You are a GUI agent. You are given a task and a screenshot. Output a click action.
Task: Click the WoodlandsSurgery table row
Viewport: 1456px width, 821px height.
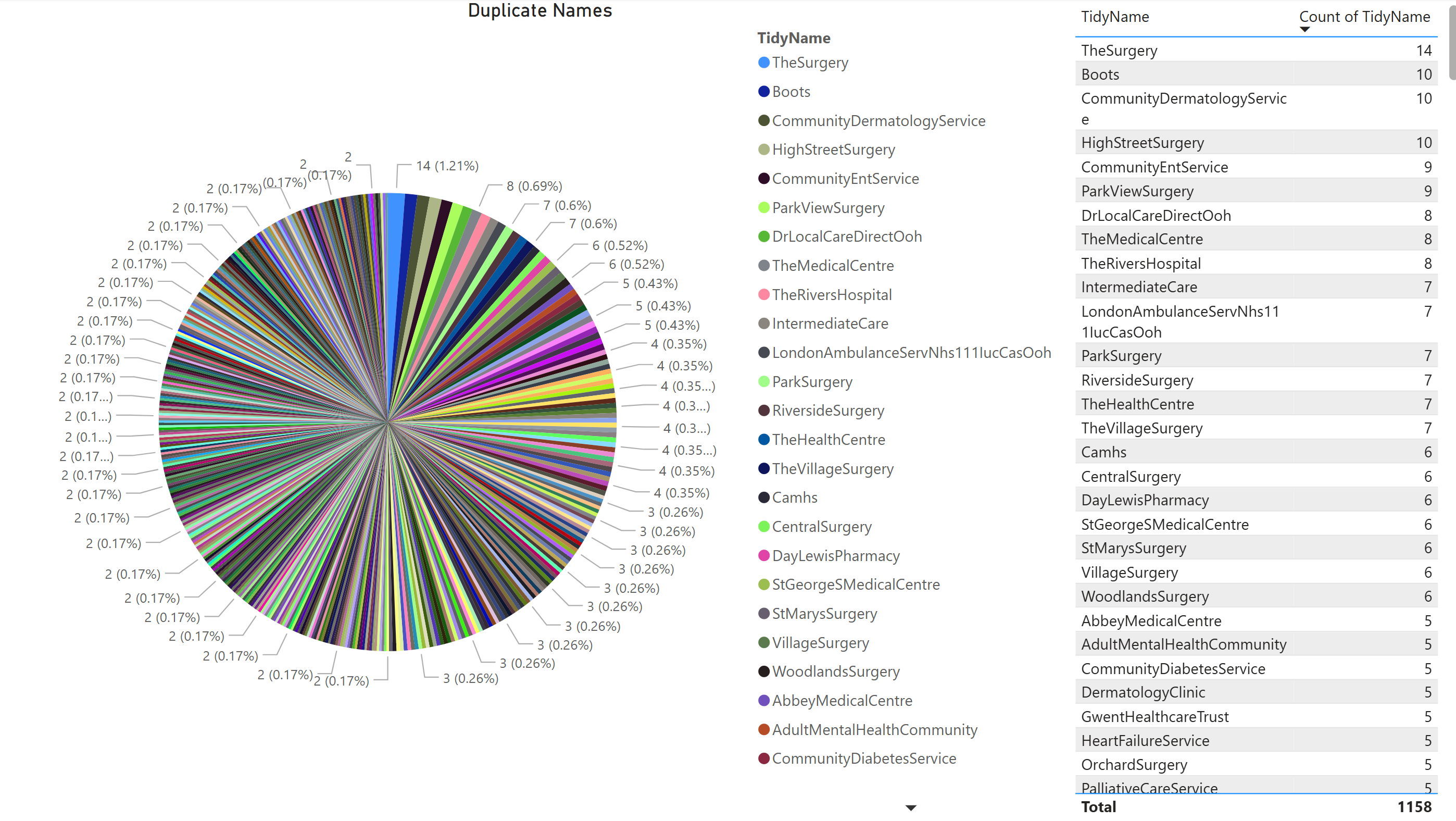point(1256,596)
